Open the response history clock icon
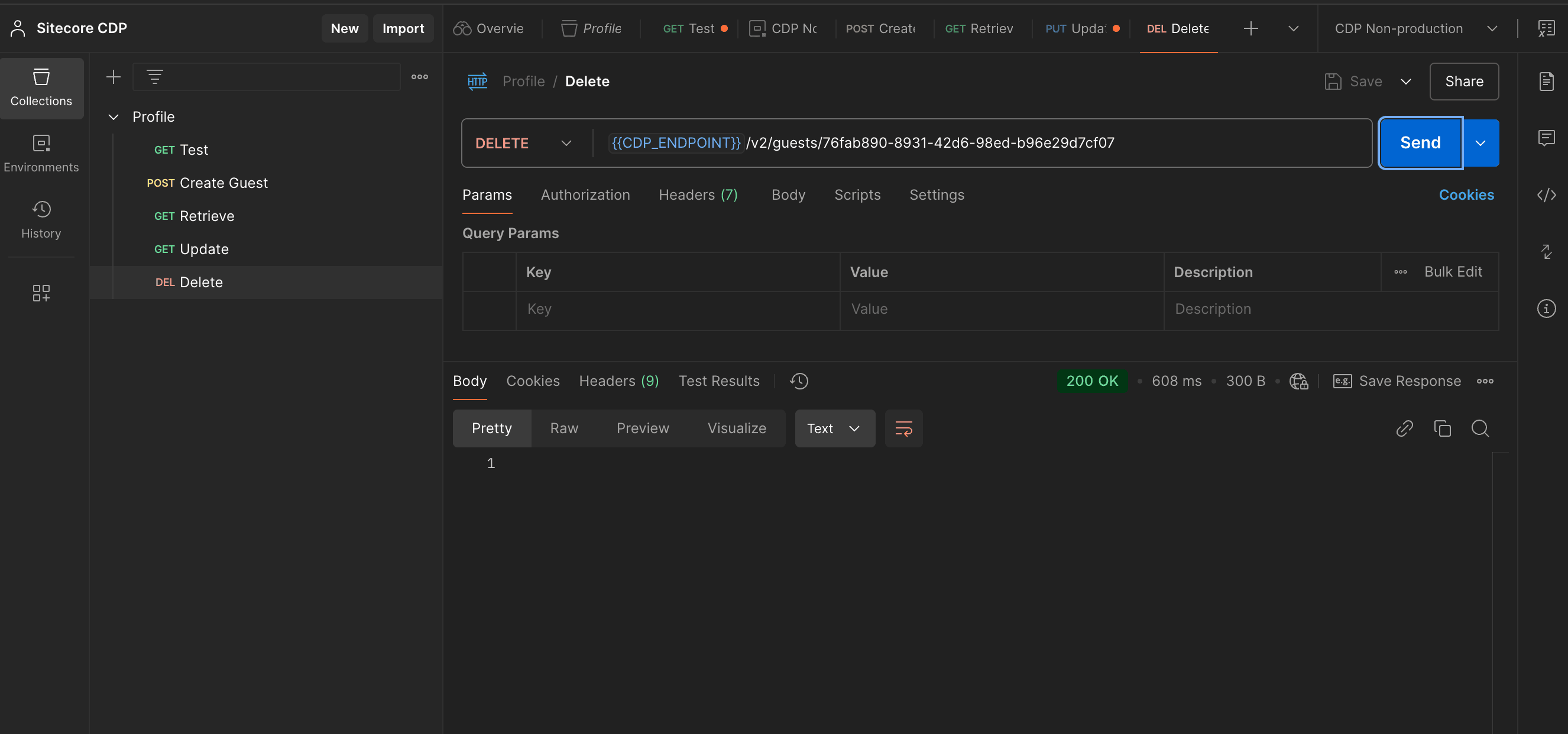This screenshot has height=734, width=1568. pos(799,381)
